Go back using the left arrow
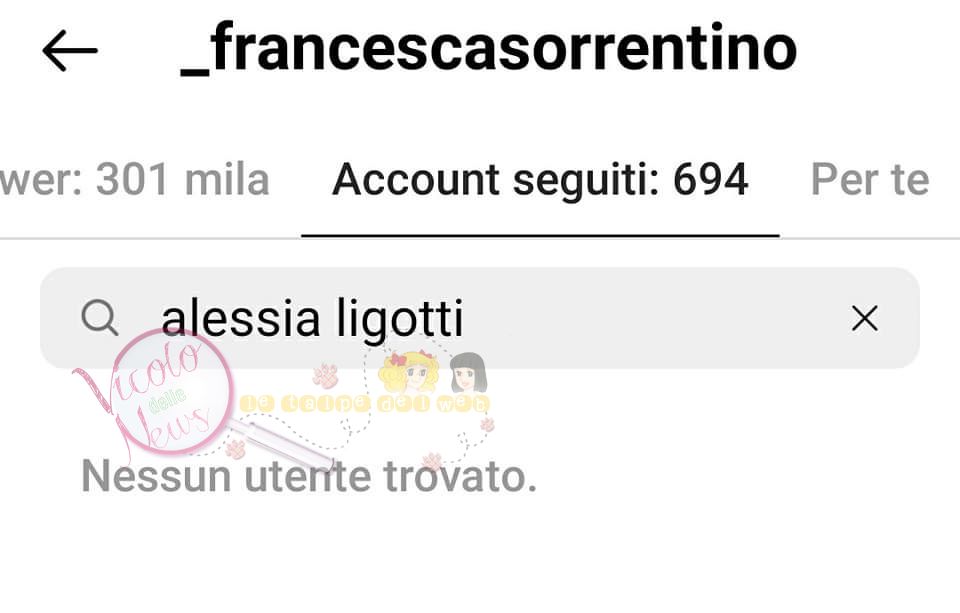 coord(70,51)
